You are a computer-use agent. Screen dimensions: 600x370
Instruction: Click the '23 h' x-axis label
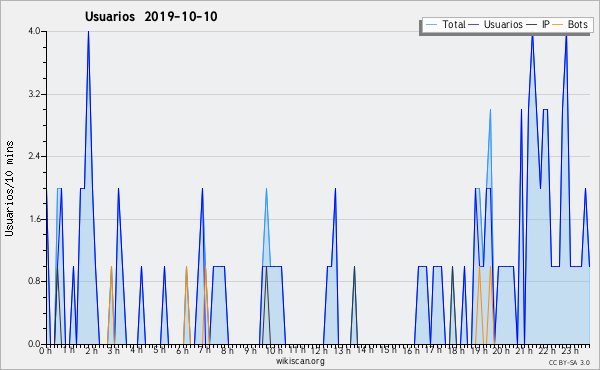pos(569,350)
